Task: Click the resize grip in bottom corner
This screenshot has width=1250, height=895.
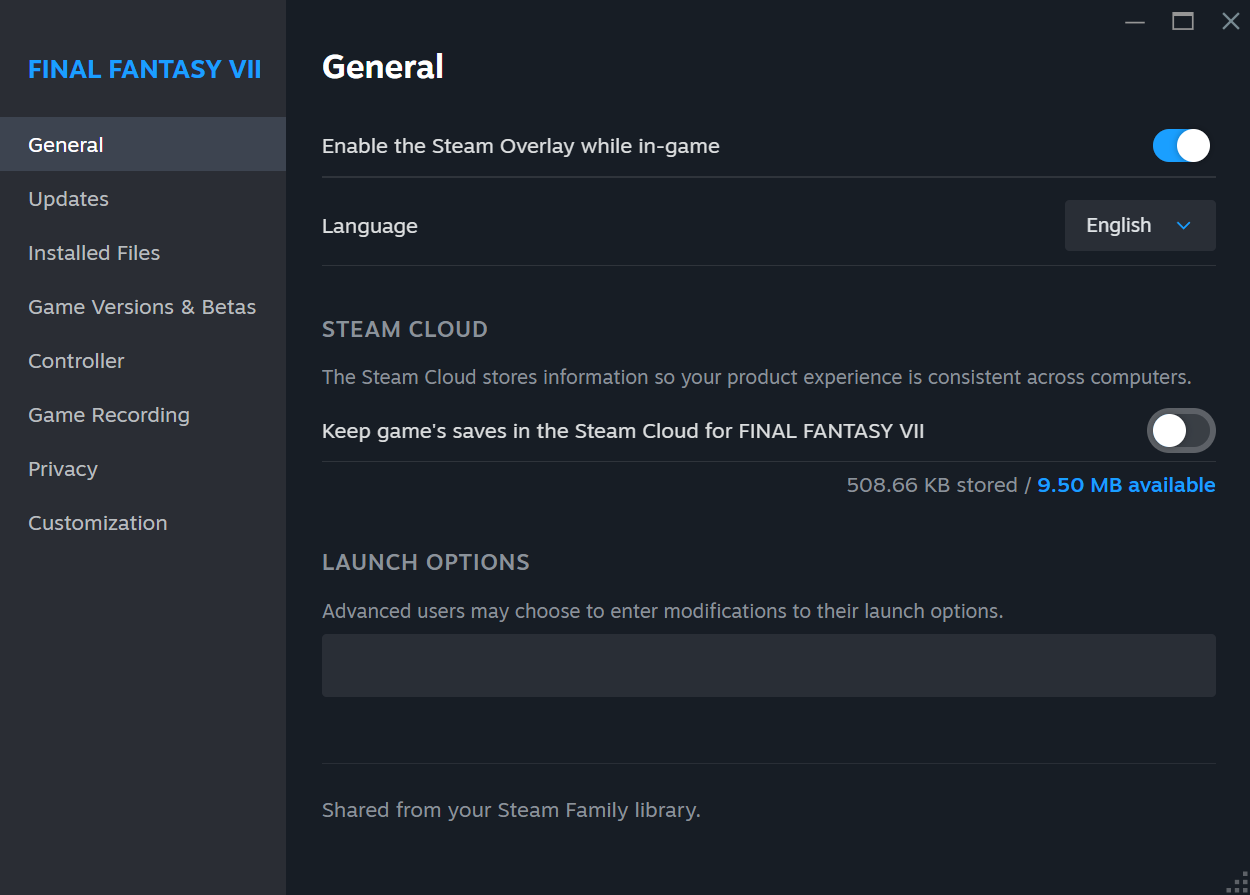Action: 1237,882
